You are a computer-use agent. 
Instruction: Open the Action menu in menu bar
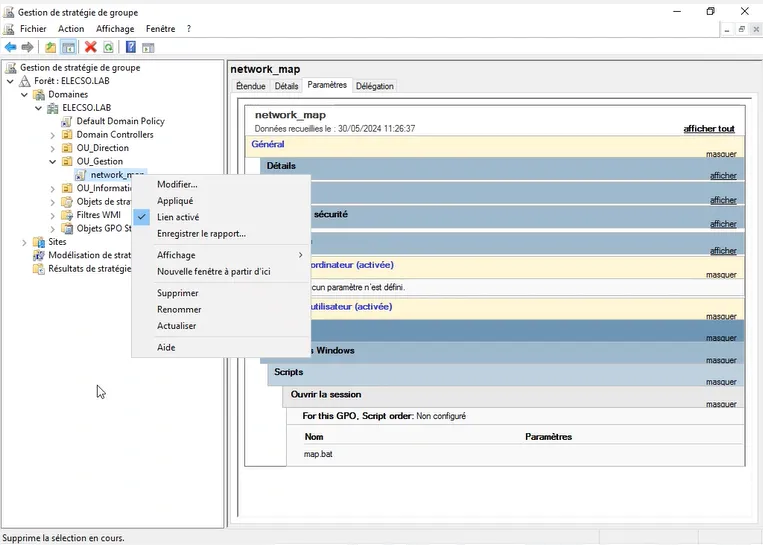point(71,29)
